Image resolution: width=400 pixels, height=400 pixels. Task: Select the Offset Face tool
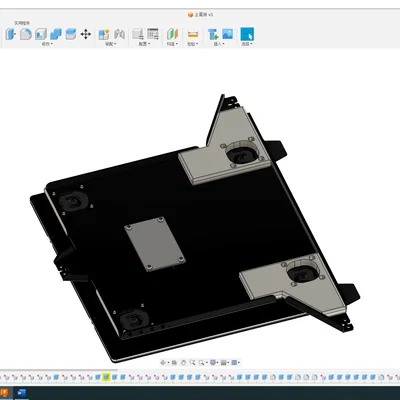click(x=71, y=34)
